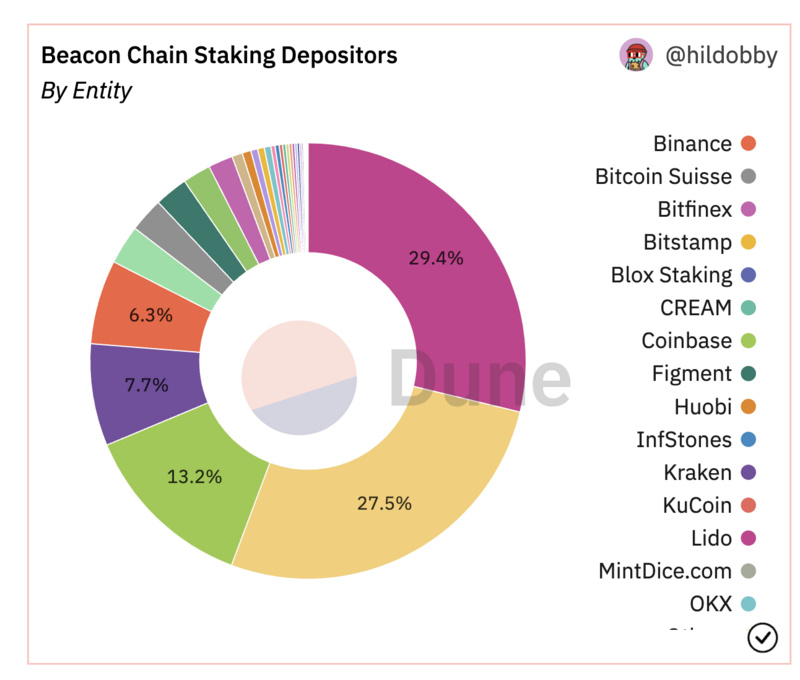Image resolution: width=800 pixels, height=680 pixels.
Task: Click the 6.3% orange donut slice
Action: pos(148,314)
